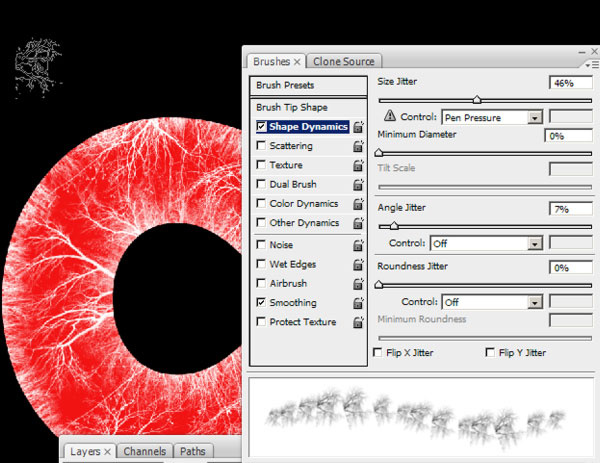Click lock icon beside Texture
The width and height of the screenshot is (600, 463).
(x=358, y=165)
